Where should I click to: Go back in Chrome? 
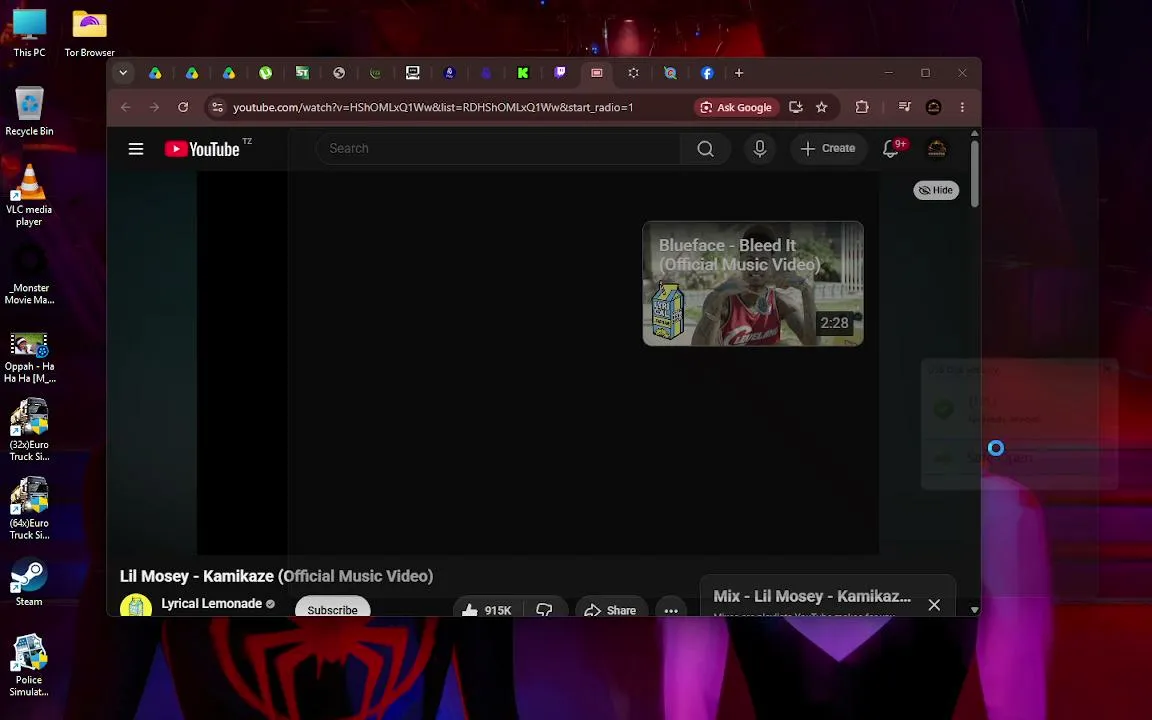(126, 107)
